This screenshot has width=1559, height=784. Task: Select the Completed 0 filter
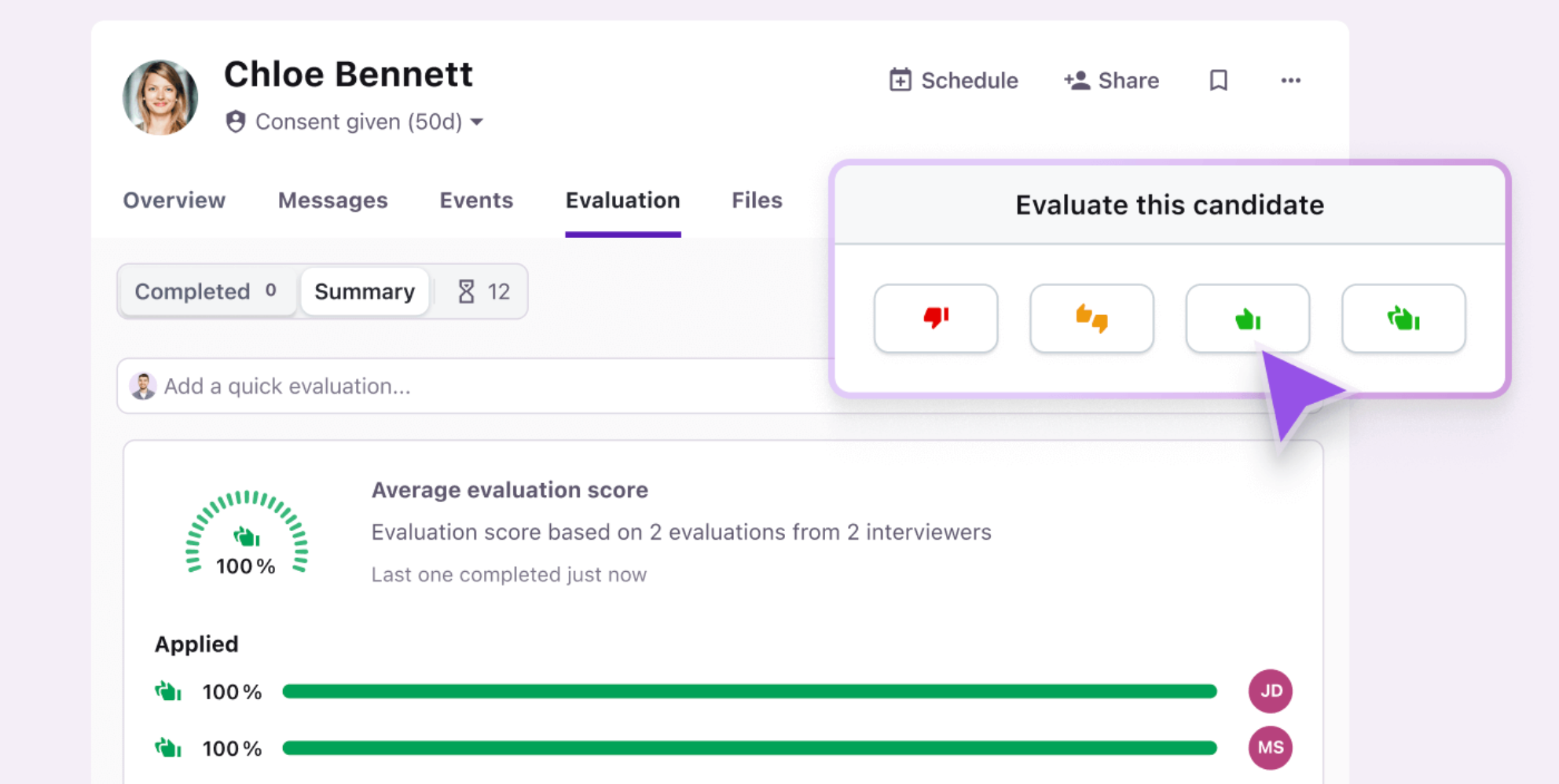click(206, 291)
